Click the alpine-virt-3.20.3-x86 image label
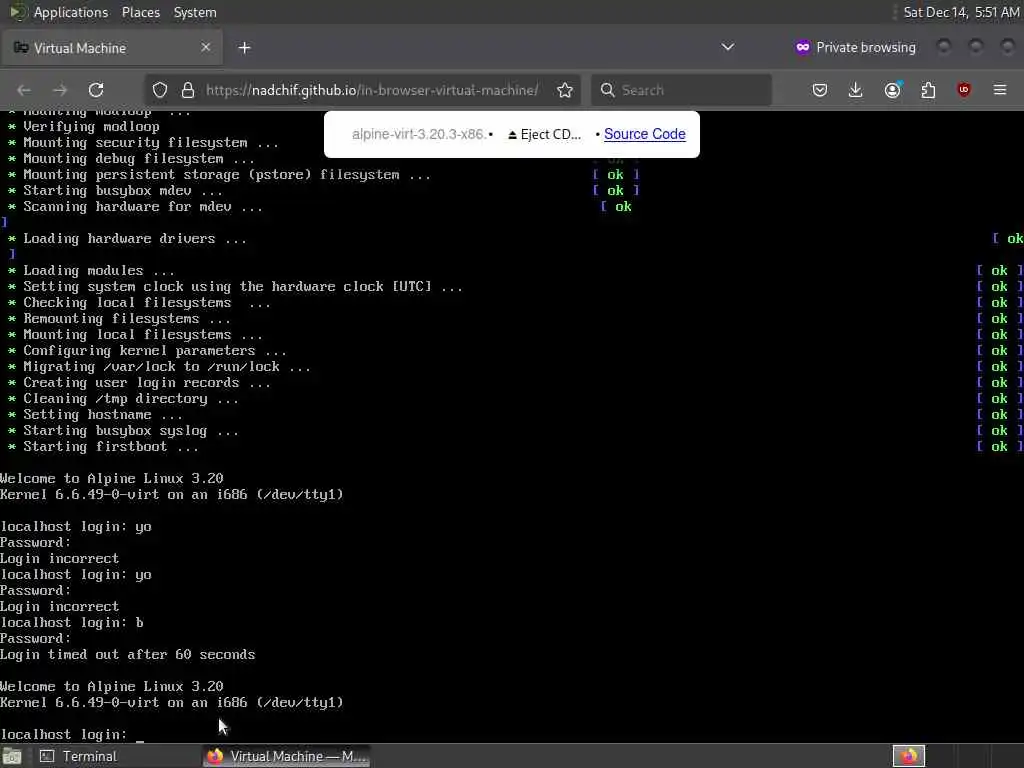Image resolution: width=1024 pixels, height=768 pixels. [x=419, y=135]
